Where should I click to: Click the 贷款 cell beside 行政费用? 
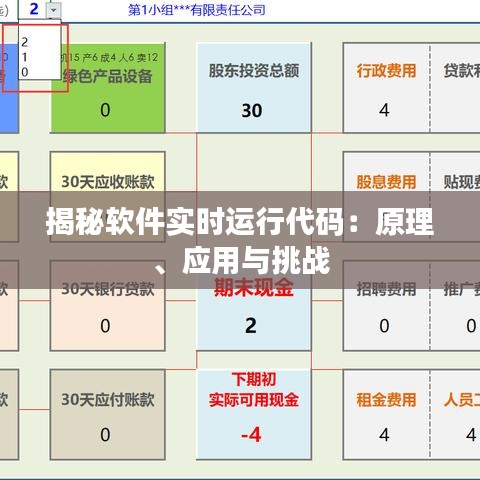tap(455, 88)
